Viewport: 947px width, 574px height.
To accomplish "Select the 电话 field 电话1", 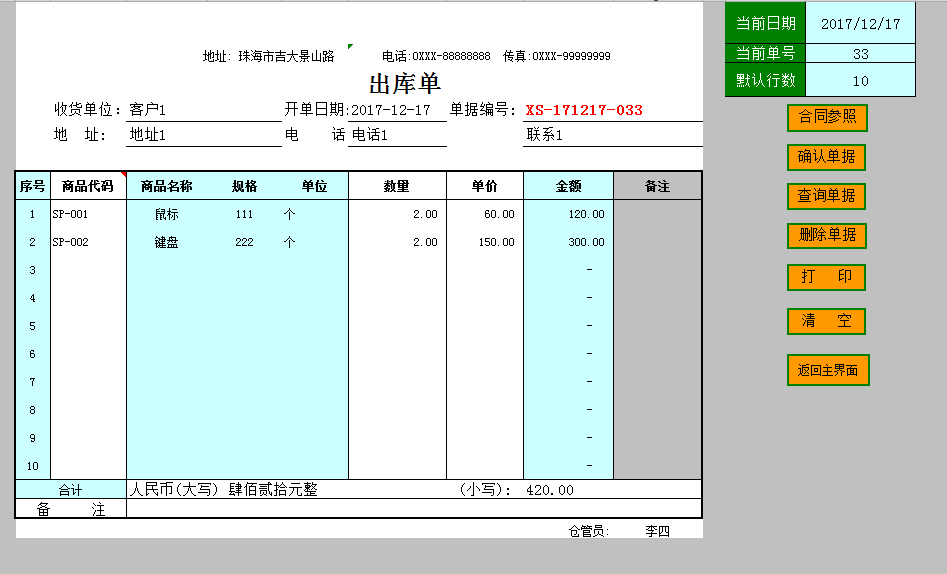I will [x=397, y=135].
